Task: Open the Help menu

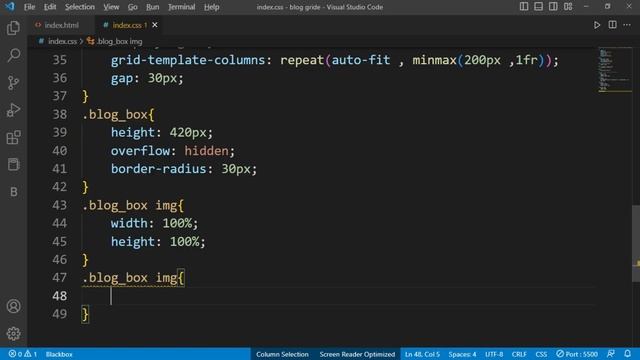Action: pyautogui.click(x=211, y=7)
